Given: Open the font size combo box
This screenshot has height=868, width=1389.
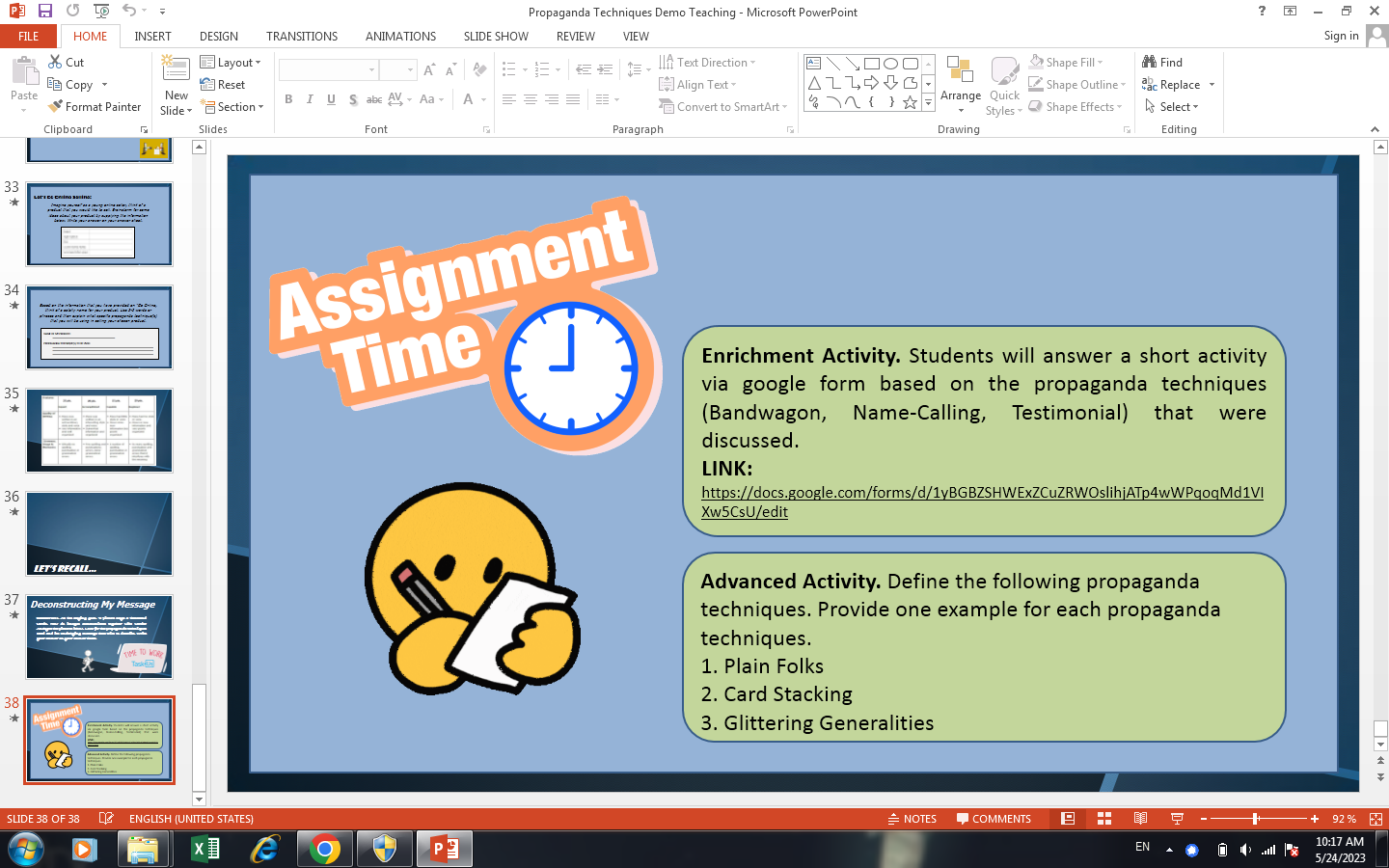Looking at the screenshot, I should click(397, 69).
